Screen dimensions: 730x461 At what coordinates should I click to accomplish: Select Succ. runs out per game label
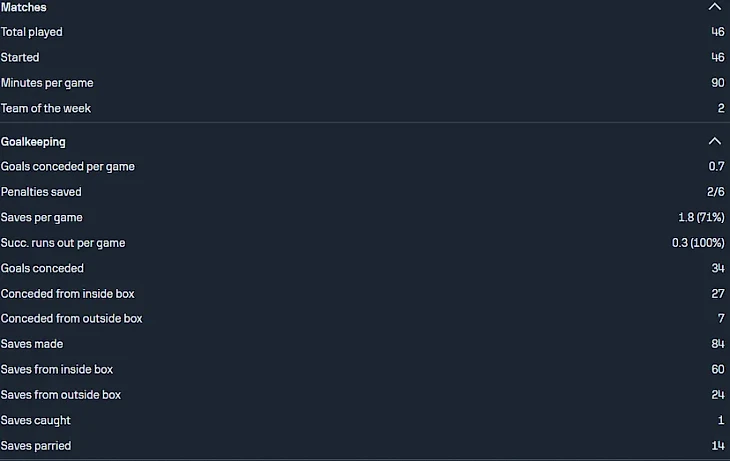[x=63, y=243]
